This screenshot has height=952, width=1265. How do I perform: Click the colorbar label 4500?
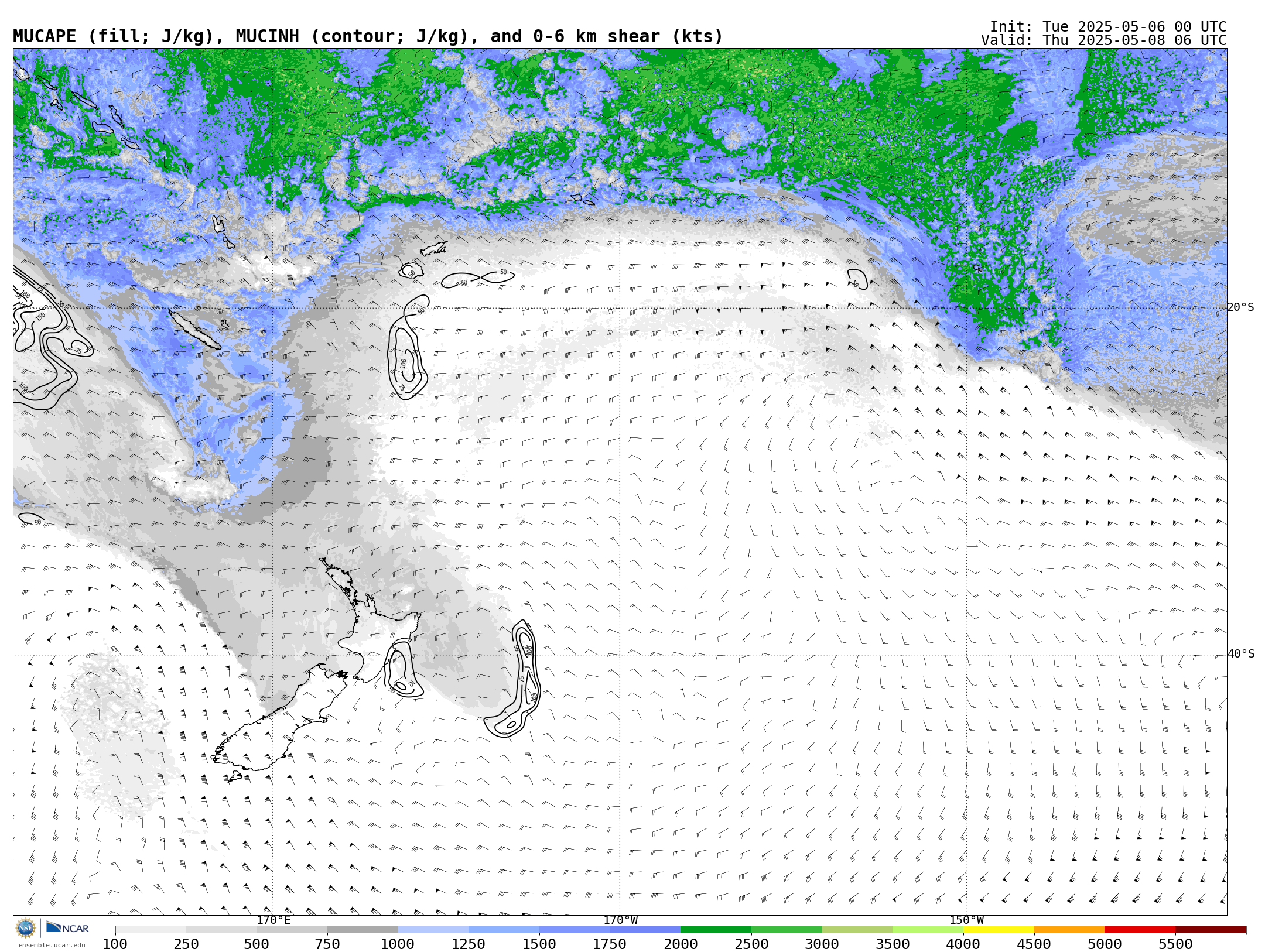pyautogui.click(x=1034, y=944)
